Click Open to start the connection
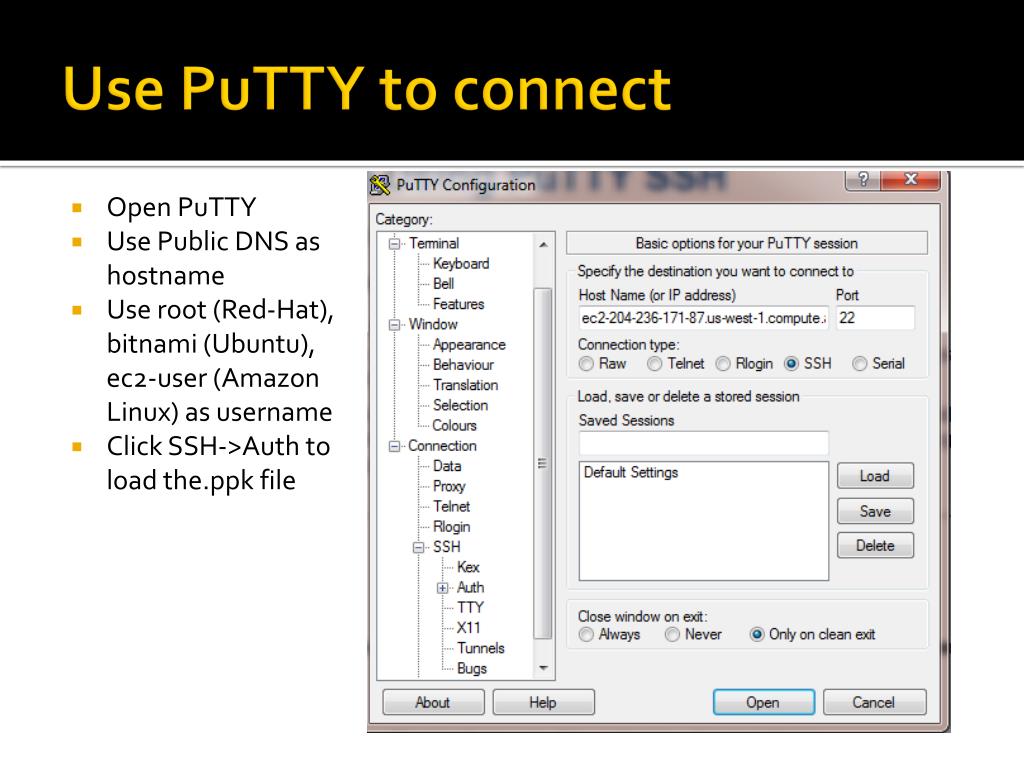The width and height of the screenshot is (1024, 768). click(763, 703)
